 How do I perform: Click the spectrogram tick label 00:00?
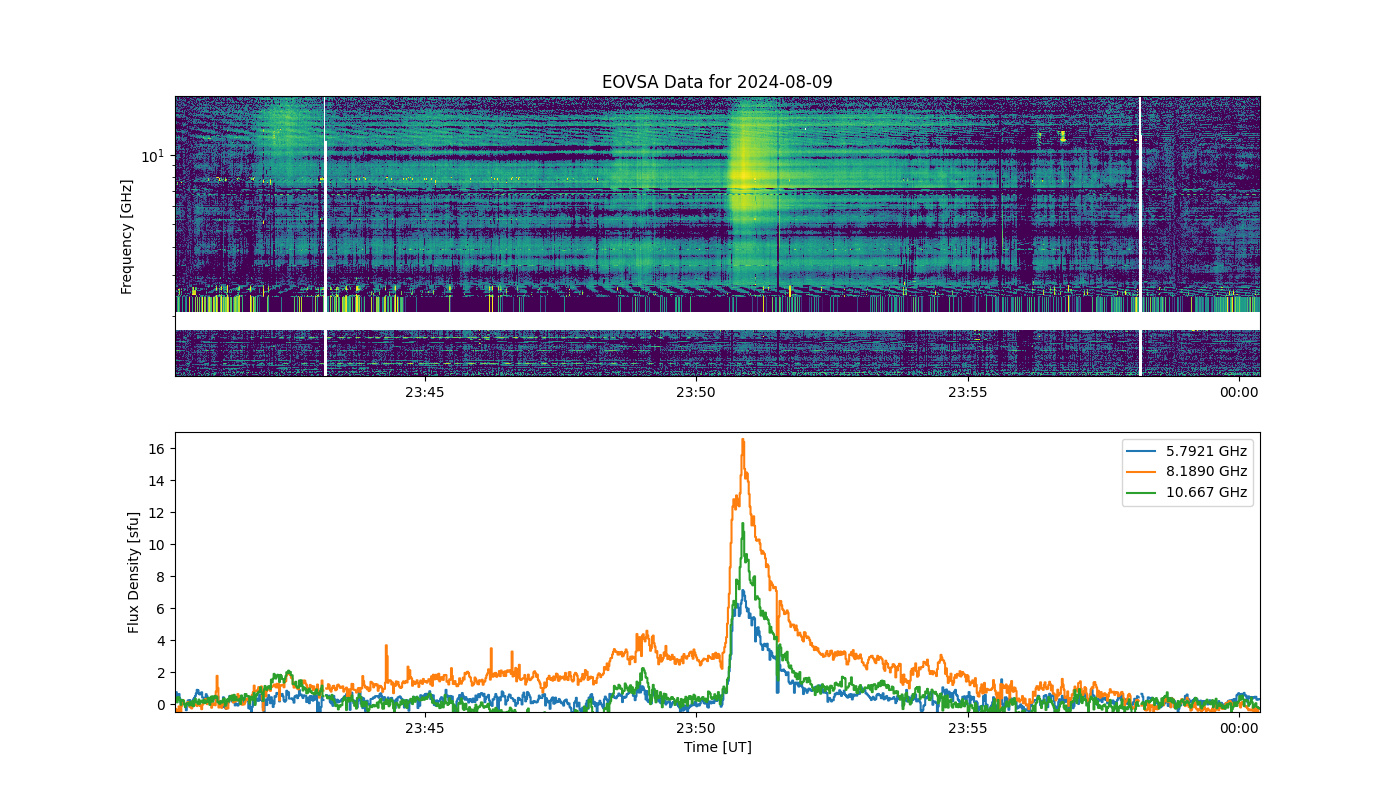(x=1239, y=392)
